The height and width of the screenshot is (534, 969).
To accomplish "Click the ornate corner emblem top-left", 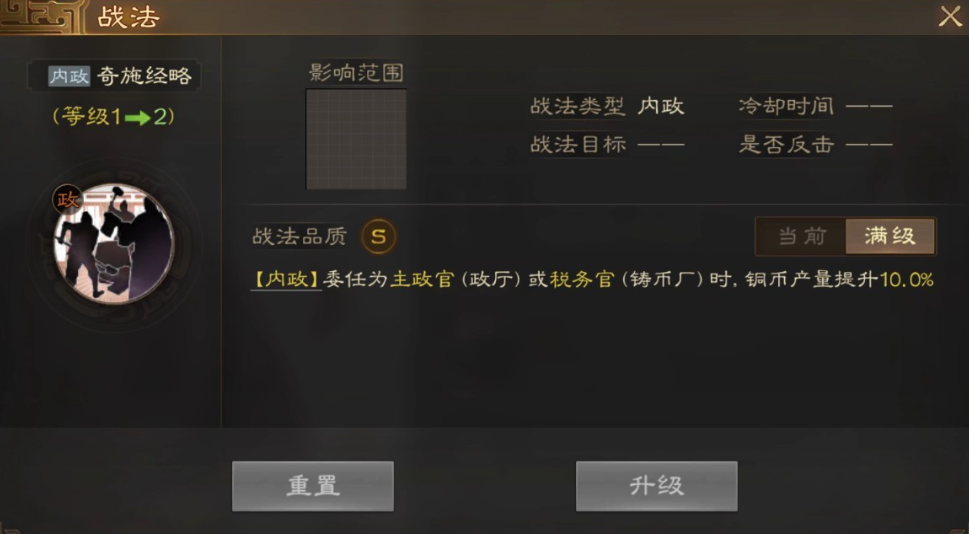I will [41, 17].
